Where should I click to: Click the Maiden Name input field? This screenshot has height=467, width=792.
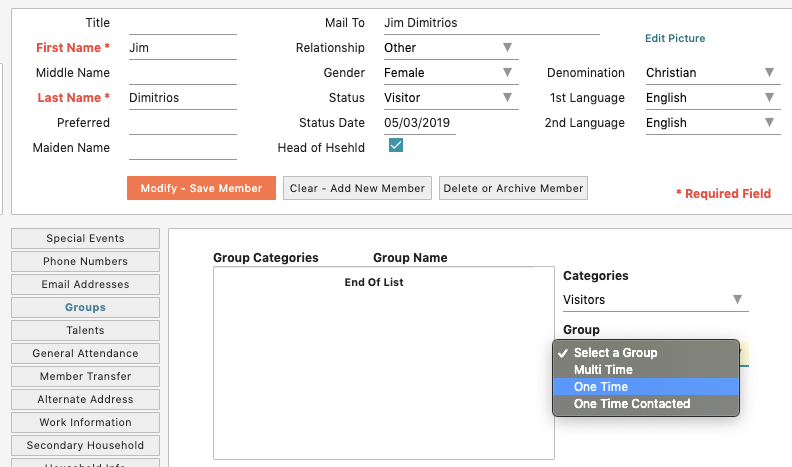pos(183,148)
